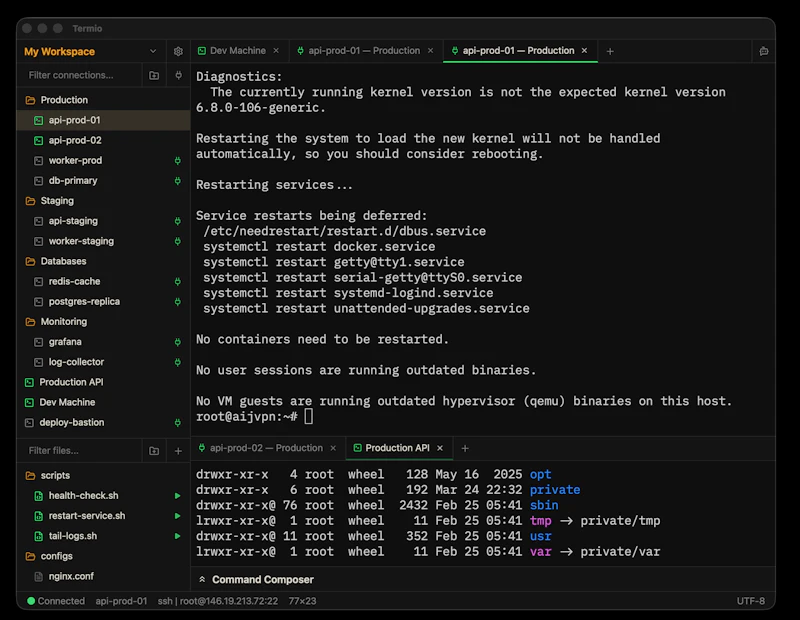
Task: Collapse the Staging folder
Action: [x=49, y=201]
